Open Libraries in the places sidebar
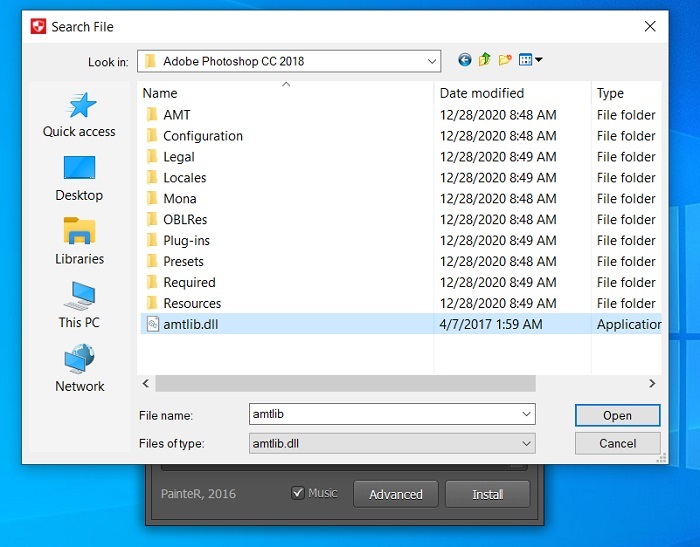Image resolution: width=700 pixels, height=547 pixels. pos(79,242)
